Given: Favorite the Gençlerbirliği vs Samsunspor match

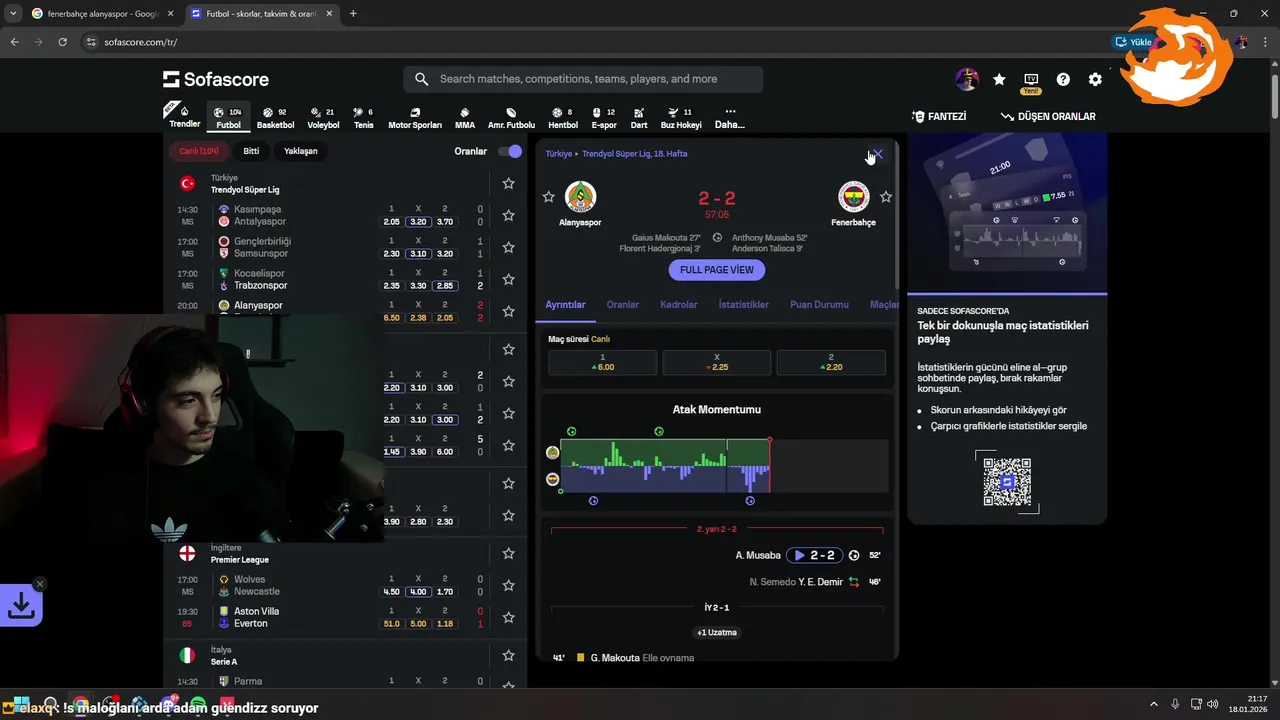Looking at the screenshot, I should click(x=508, y=247).
